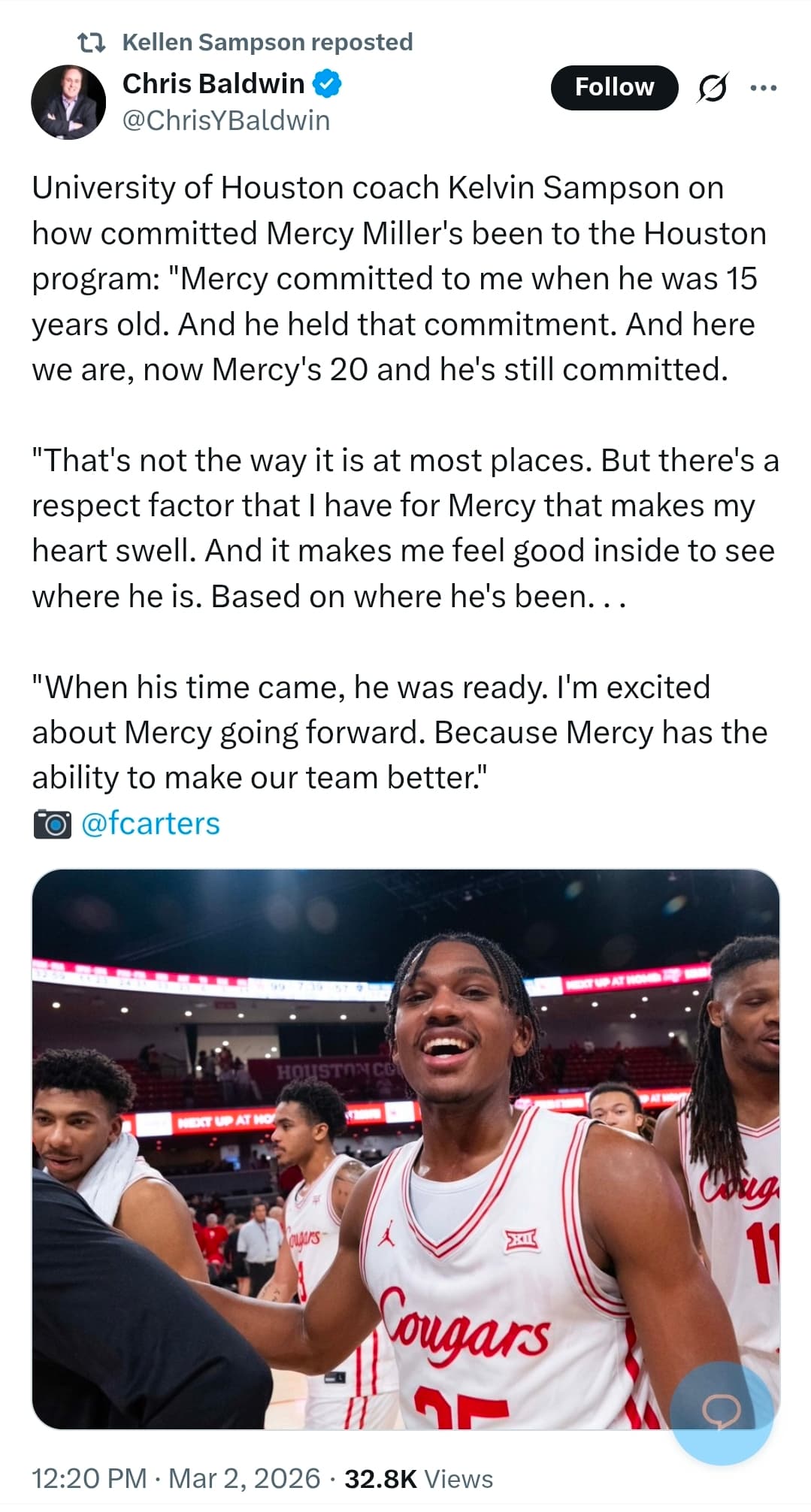Tap the @ChrisYBaldwin handle
Viewport: 811px width, 1512px height.
tap(225, 120)
